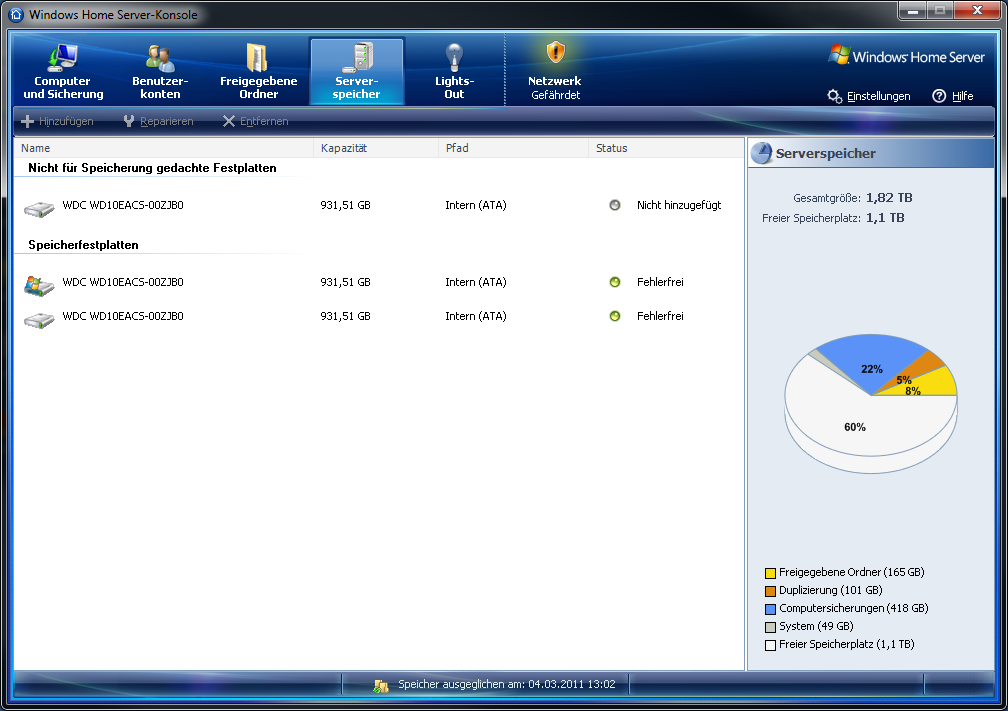Click the last drive's disk icon

39,320
